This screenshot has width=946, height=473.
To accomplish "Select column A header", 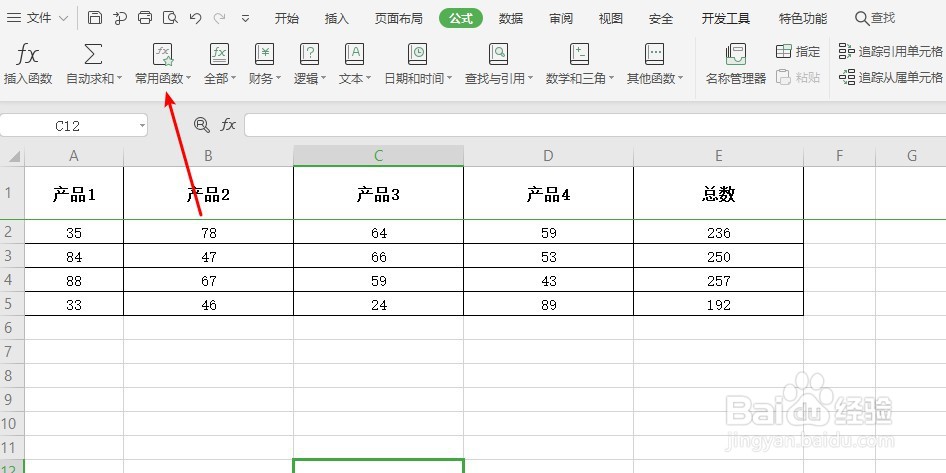I will 74,156.
